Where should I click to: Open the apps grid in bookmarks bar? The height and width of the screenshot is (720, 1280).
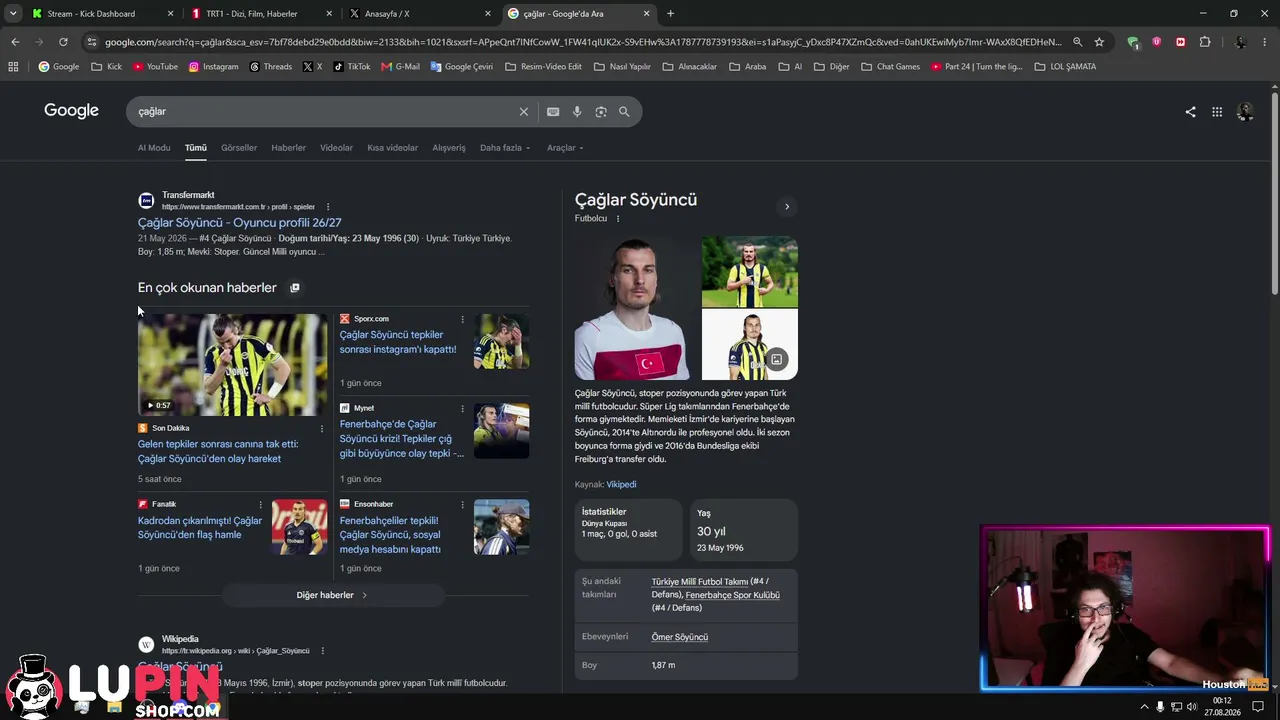[x=13, y=67]
